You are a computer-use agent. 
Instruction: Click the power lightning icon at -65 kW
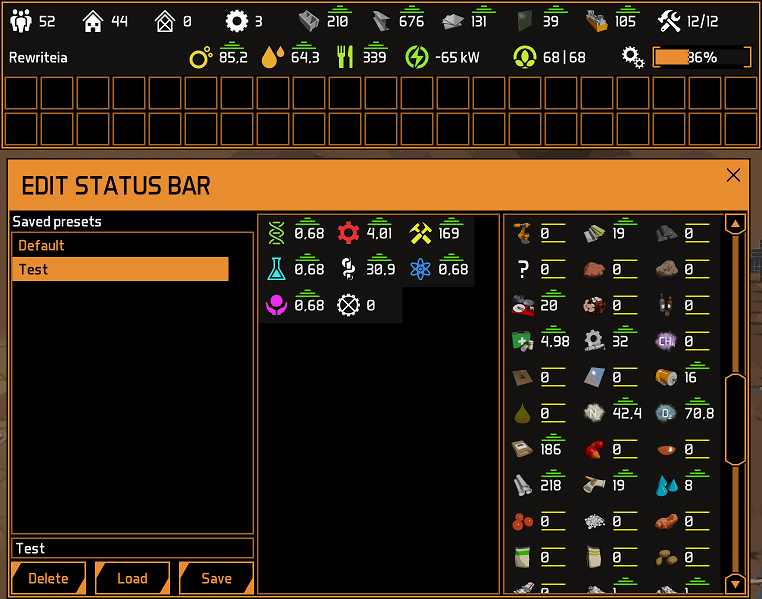[x=417, y=57]
